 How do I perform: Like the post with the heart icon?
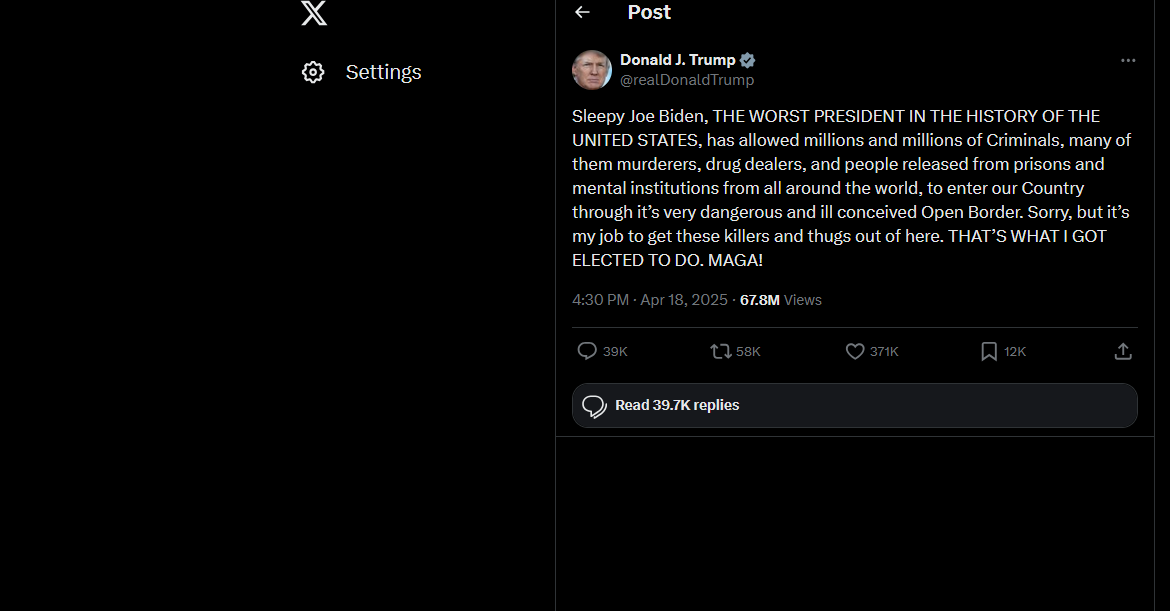pyautogui.click(x=855, y=351)
